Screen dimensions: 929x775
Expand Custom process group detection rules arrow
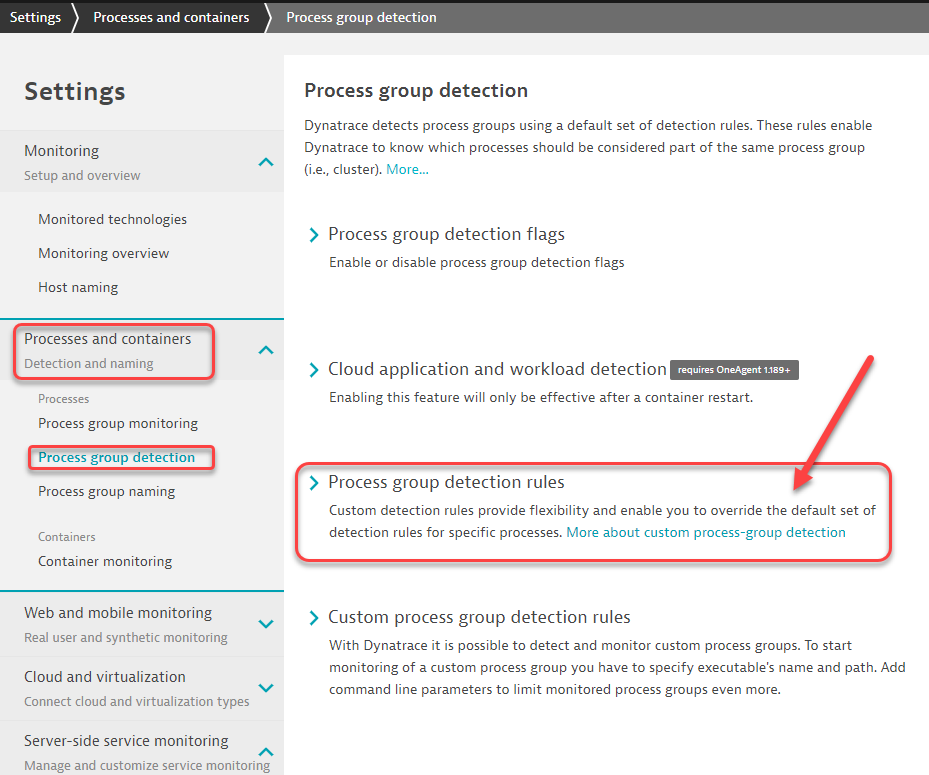pos(314,618)
